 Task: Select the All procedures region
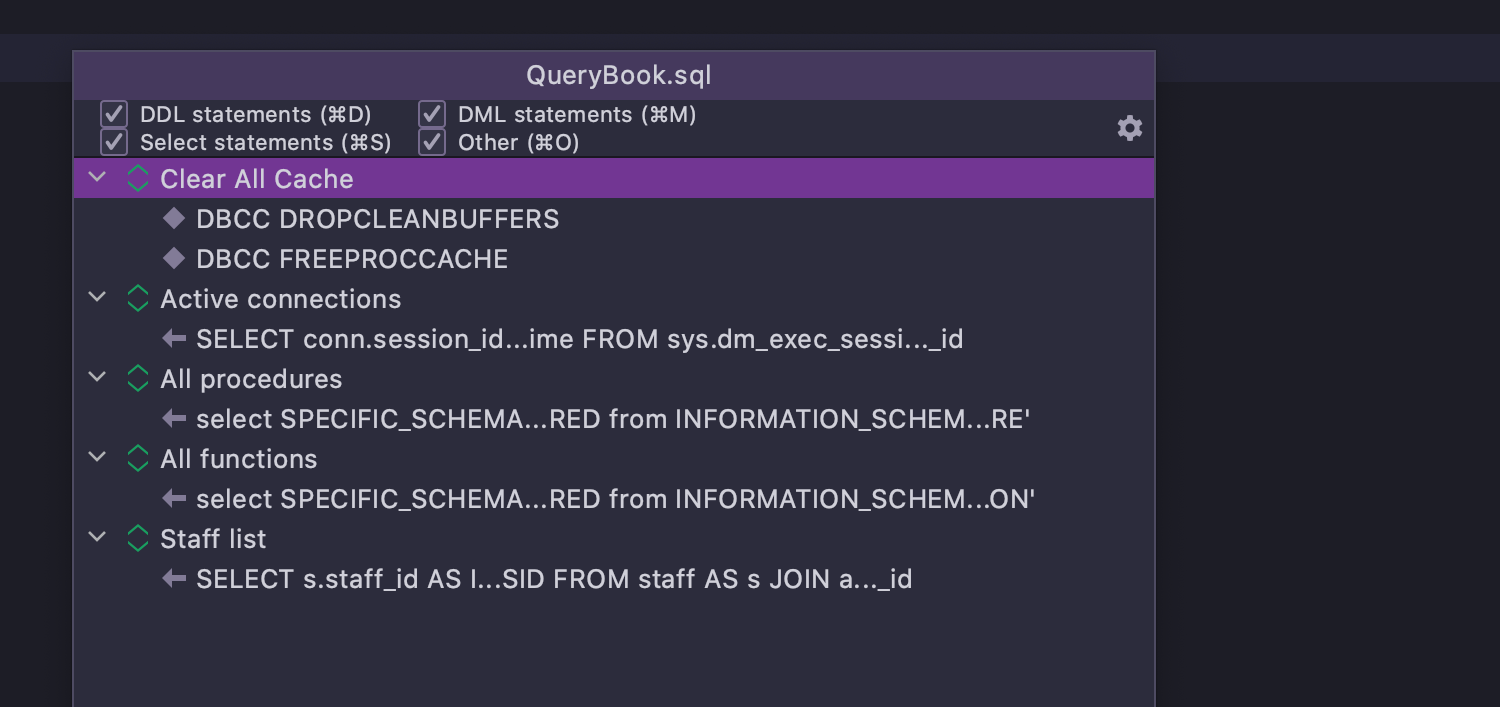pos(614,379)
